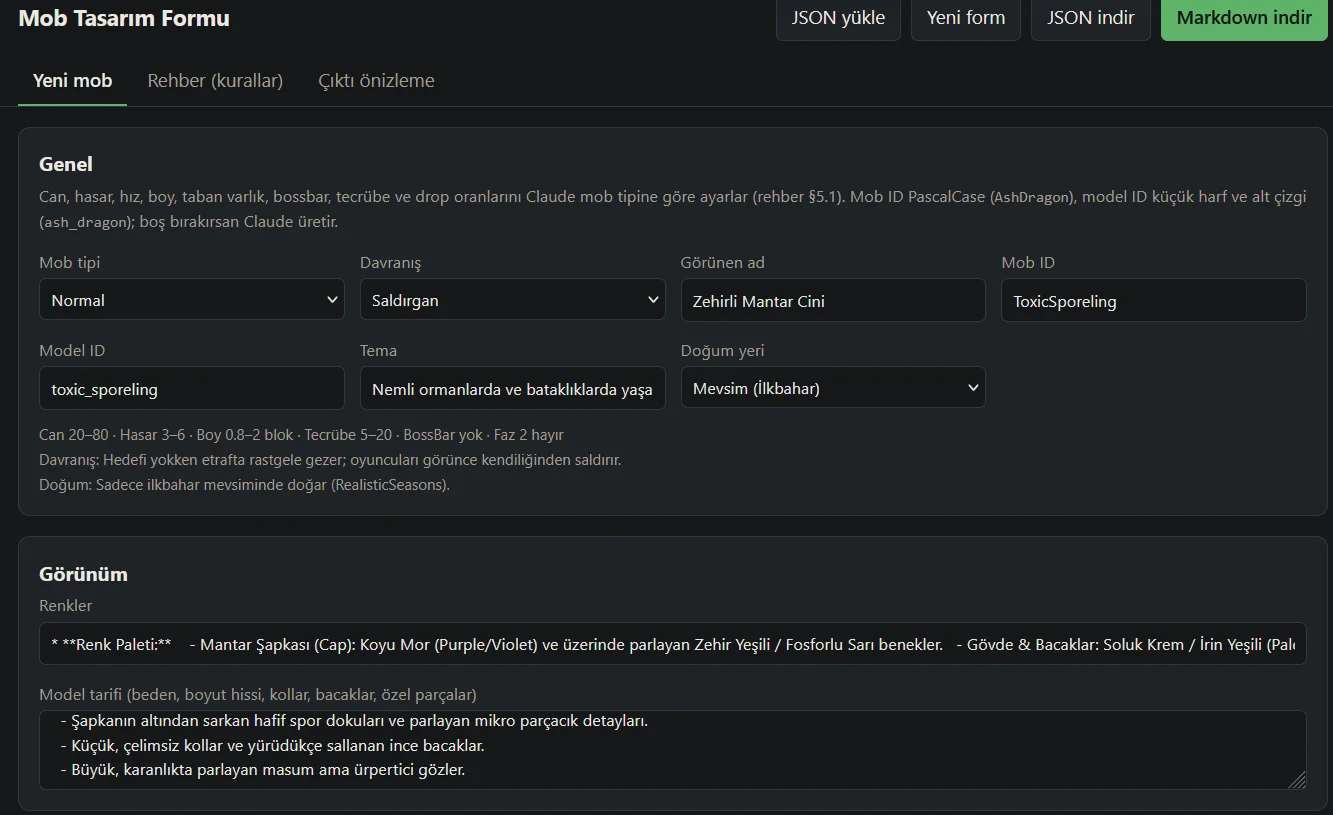This screenshot has height=815, width=1333.
Task: Focus the Mob ID field ToxicSporeling
Action: pos(1154,301)
